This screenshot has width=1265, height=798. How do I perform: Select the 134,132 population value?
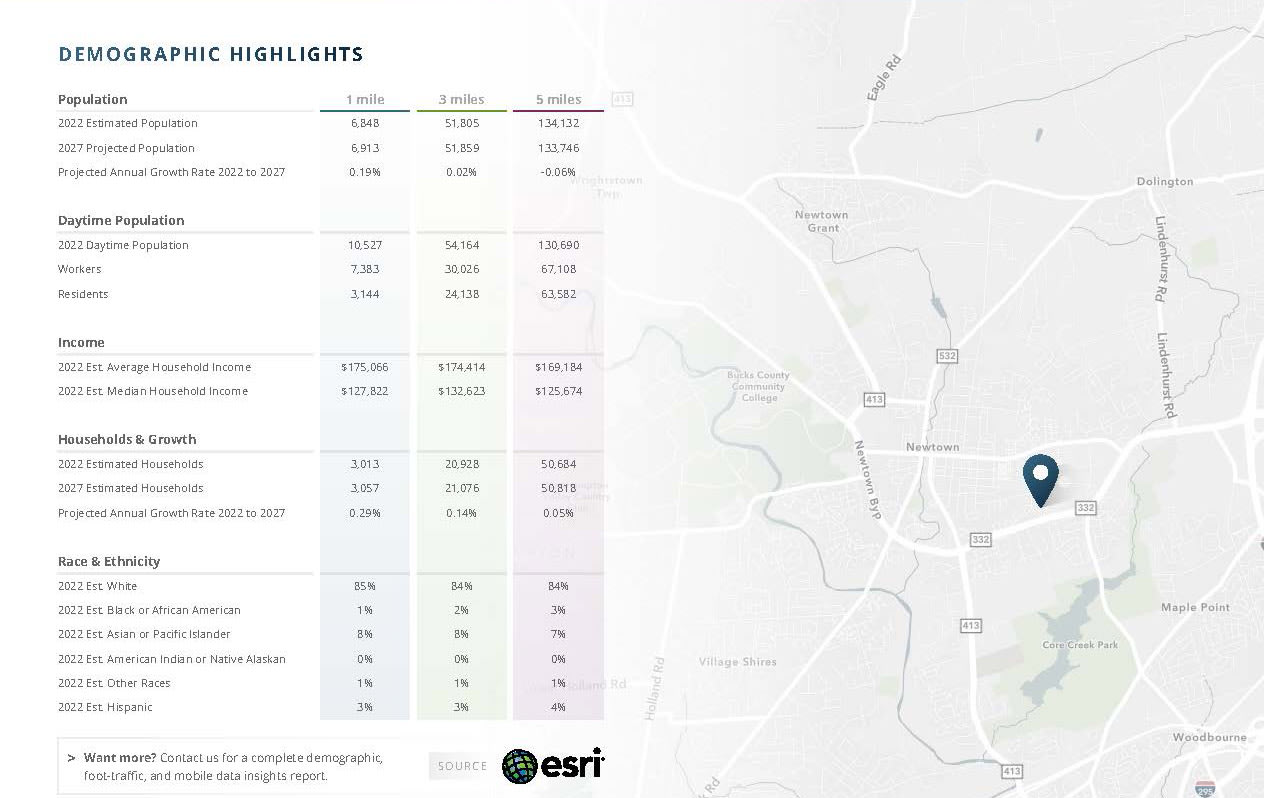point(558,123)
